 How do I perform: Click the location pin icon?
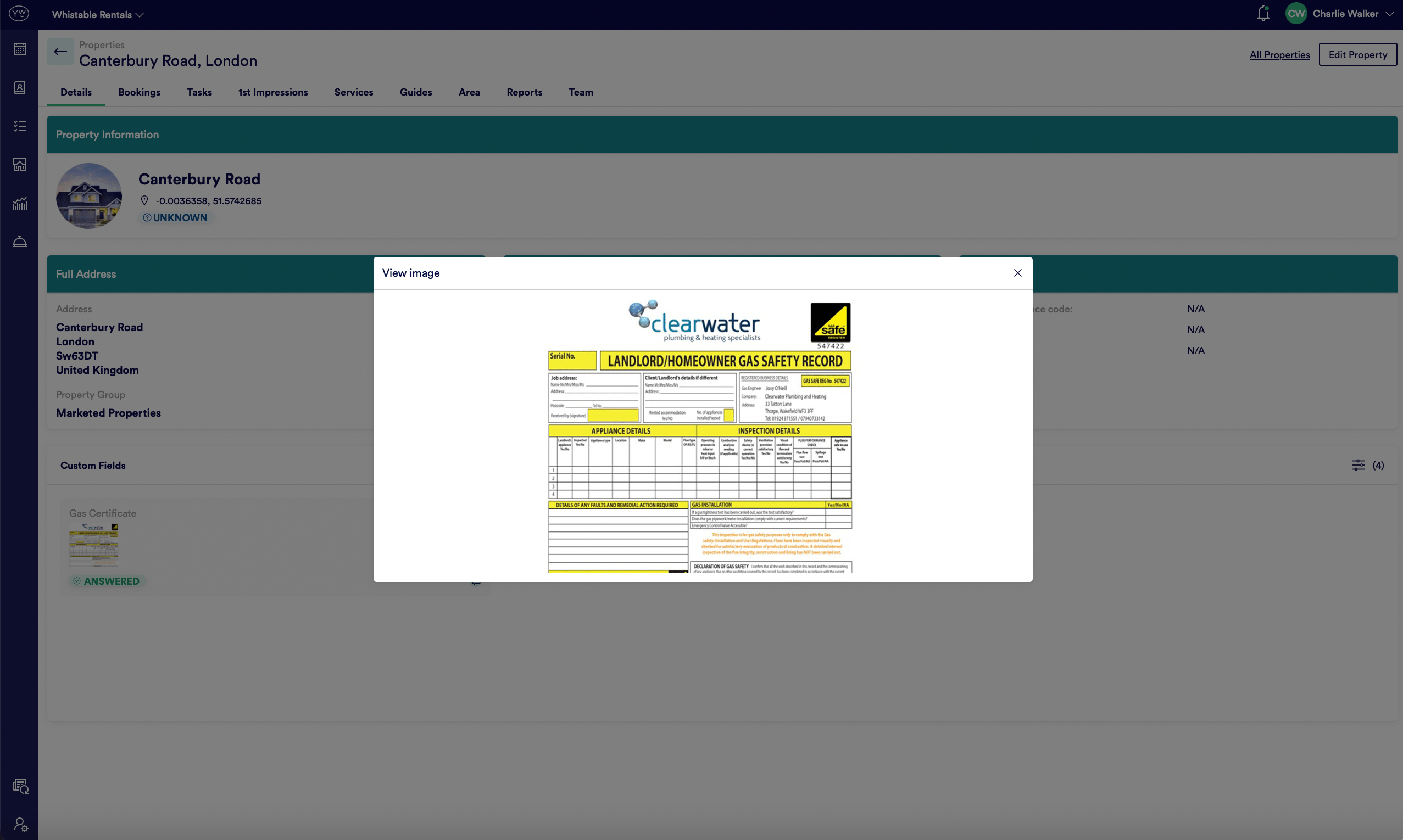coord(144,200)
